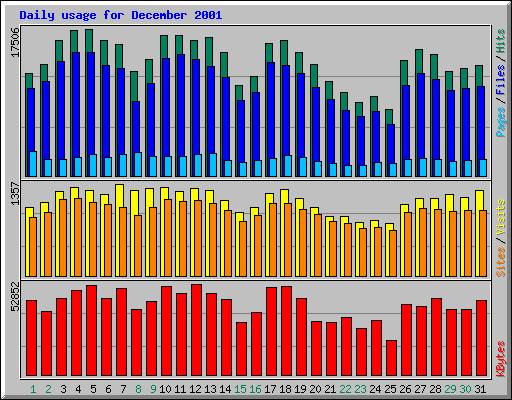Select the orange sites bar for day 4

click(x=78, y=237)
